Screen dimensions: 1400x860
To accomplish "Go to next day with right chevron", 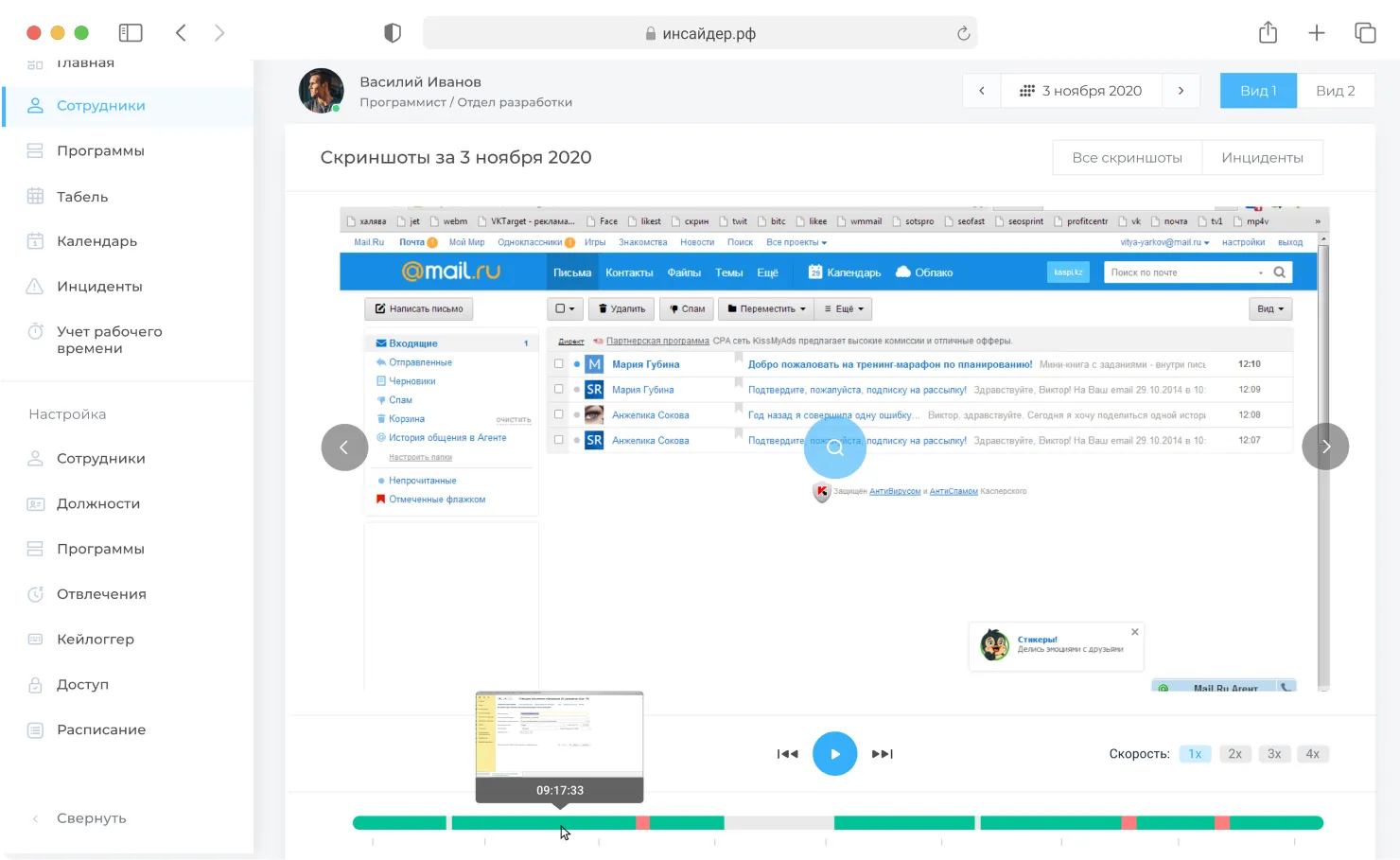I will coord(1181,91).
